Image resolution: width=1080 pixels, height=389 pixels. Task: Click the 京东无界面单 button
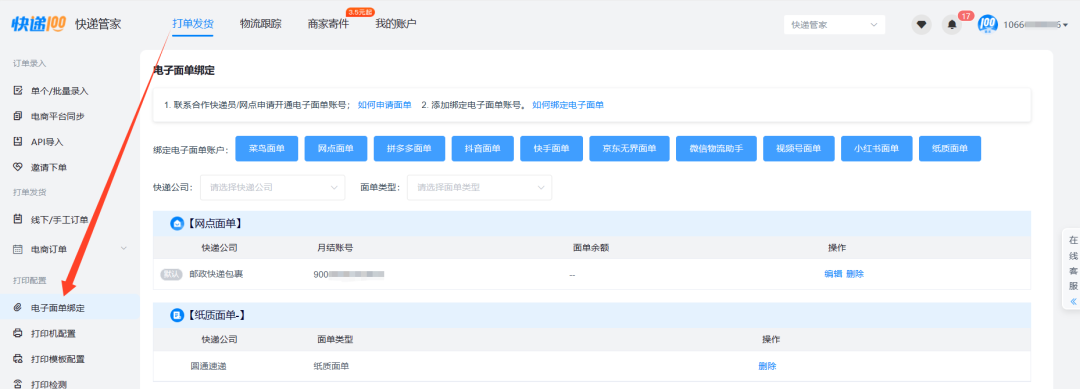click(630, 149)
